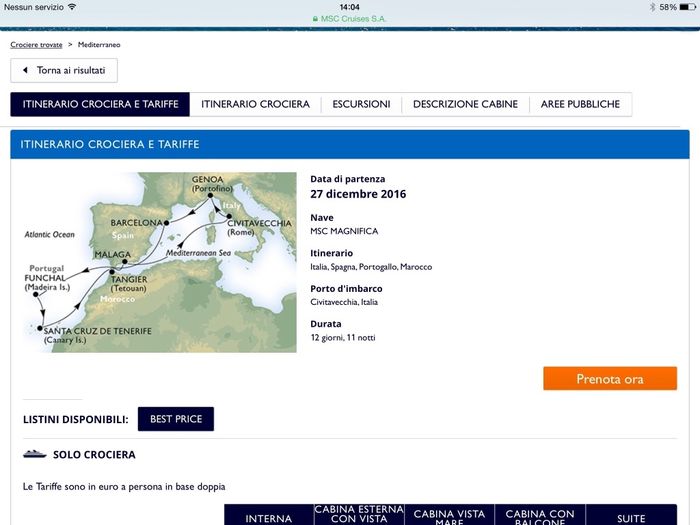
Task: Select the Aree Pubbliche tab
Action: click(580, 104)
